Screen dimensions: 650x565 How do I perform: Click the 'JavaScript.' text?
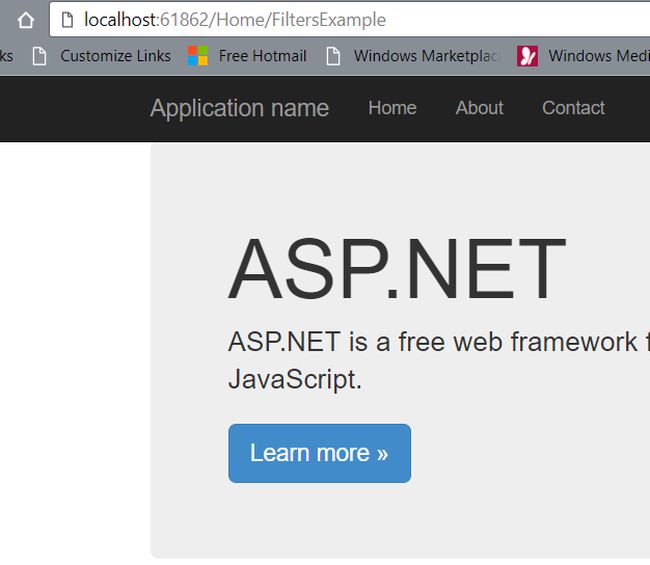(x=295, y=379)
